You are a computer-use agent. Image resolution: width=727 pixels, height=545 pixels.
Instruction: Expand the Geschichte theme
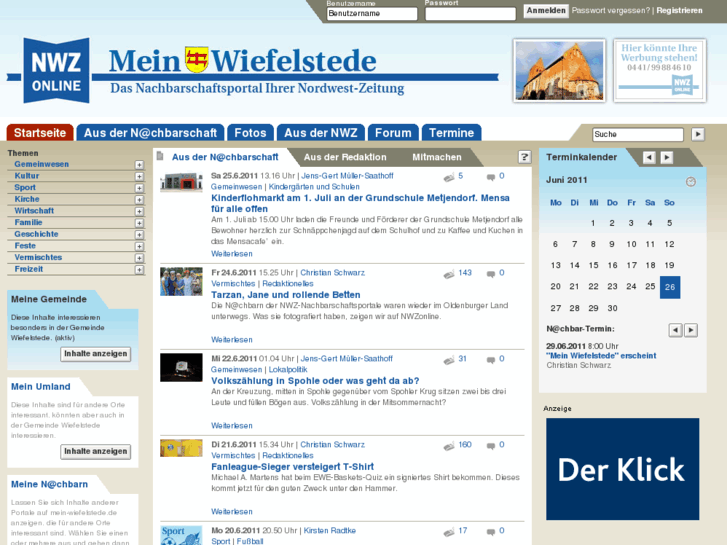tap(139, 235)
